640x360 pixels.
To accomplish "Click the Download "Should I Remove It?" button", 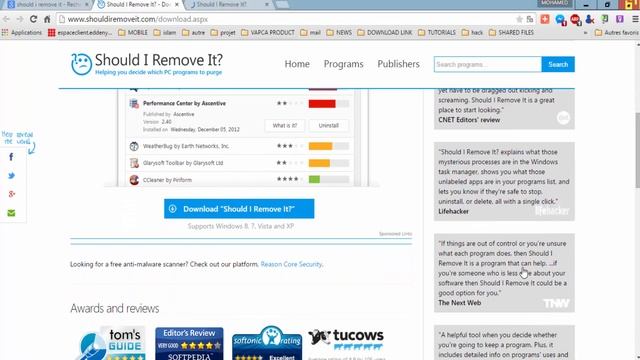I will point(239,209).
